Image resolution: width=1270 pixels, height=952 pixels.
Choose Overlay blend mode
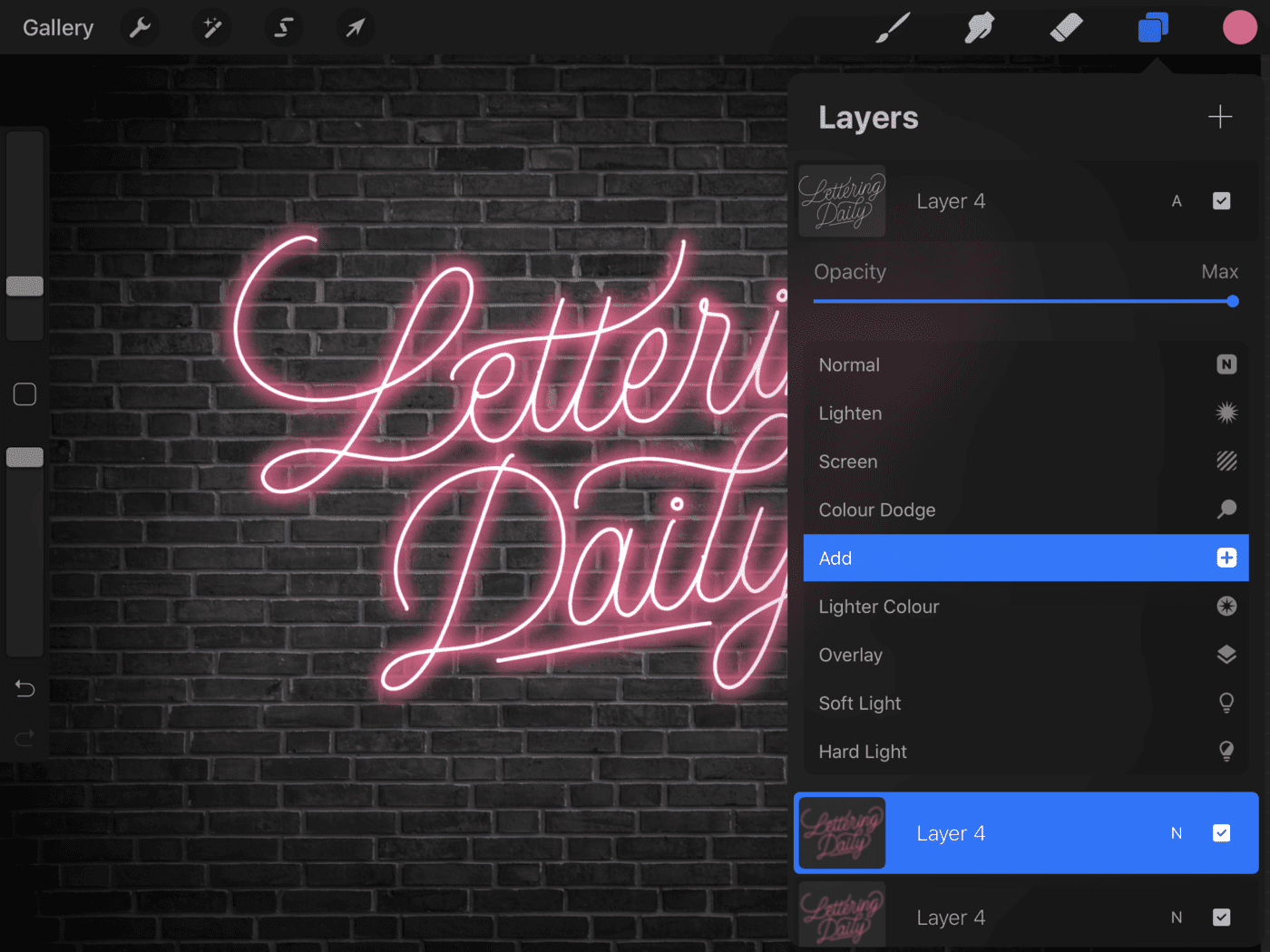(x=1026, y=655)
